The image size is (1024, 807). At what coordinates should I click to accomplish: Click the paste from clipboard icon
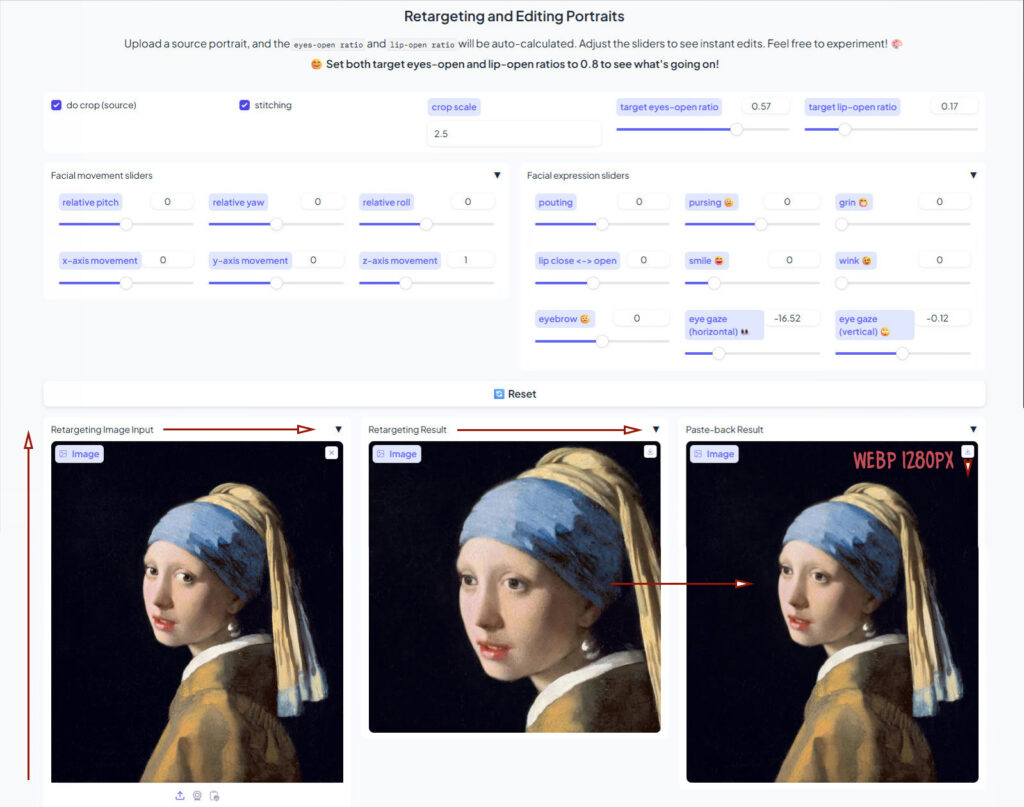(214, 796)
